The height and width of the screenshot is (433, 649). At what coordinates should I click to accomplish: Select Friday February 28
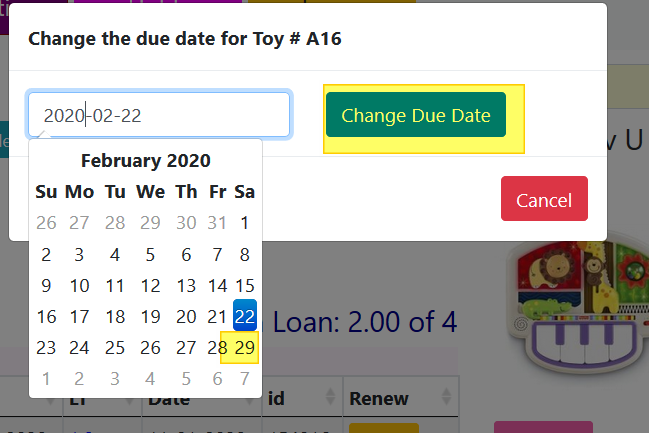217,348
